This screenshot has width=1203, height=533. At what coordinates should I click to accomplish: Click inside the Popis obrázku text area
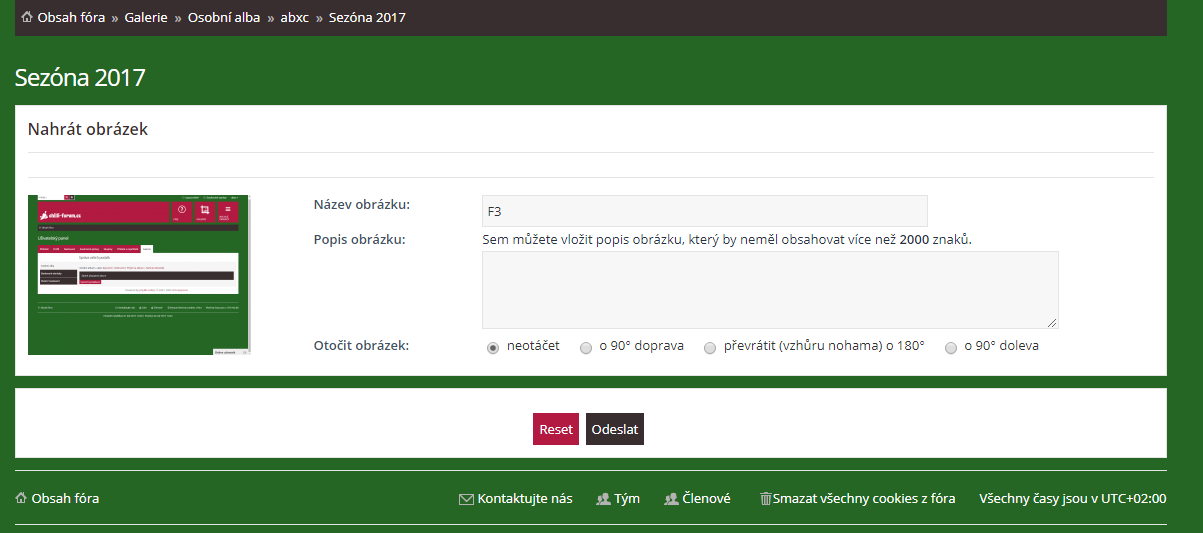pyautogui.click(x=769, y=289)
